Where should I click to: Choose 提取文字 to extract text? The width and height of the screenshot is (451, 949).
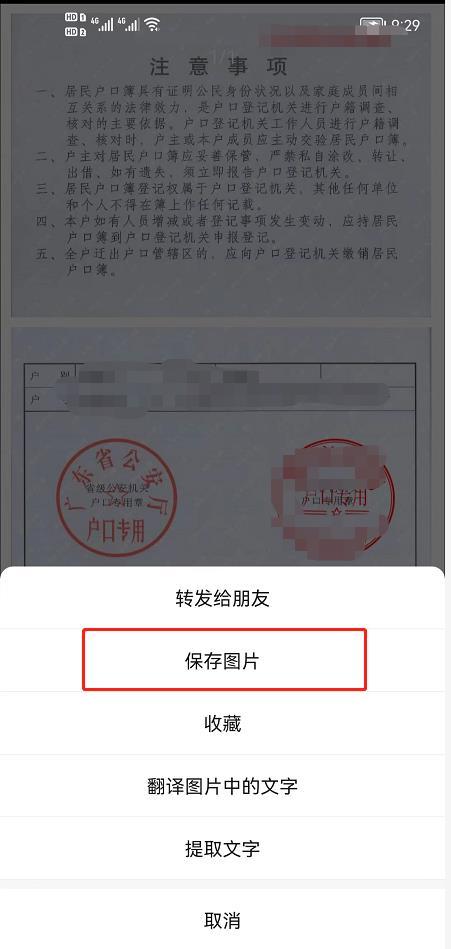pos(222,849)
